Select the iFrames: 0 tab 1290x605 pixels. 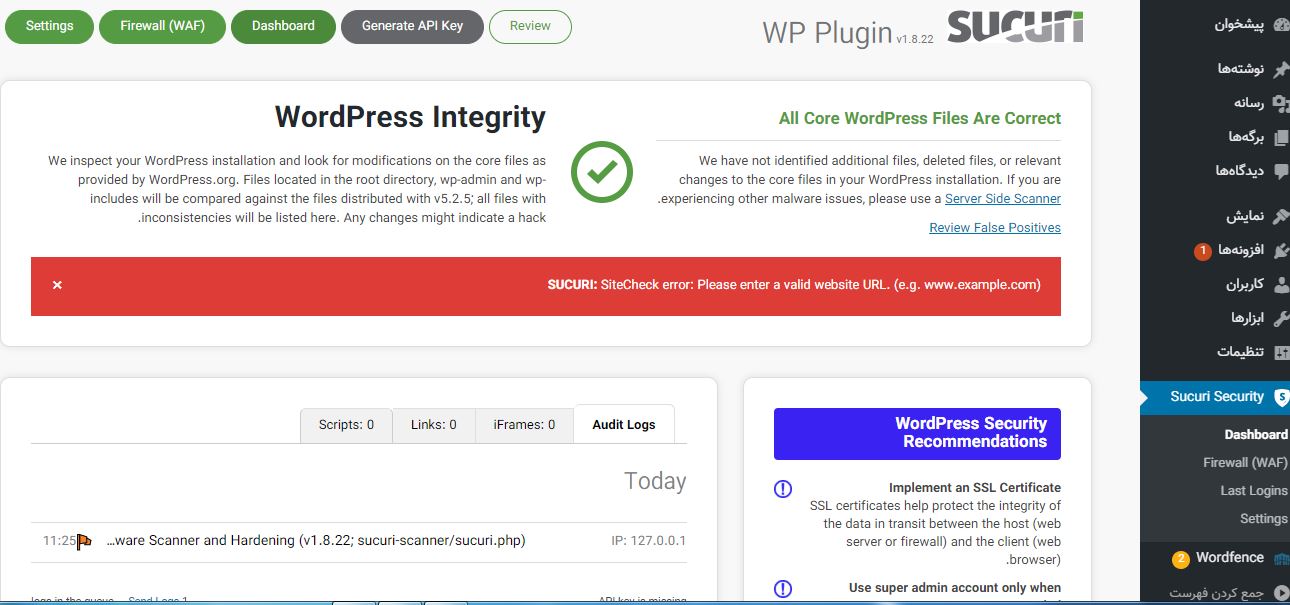(x=524, y=425)
